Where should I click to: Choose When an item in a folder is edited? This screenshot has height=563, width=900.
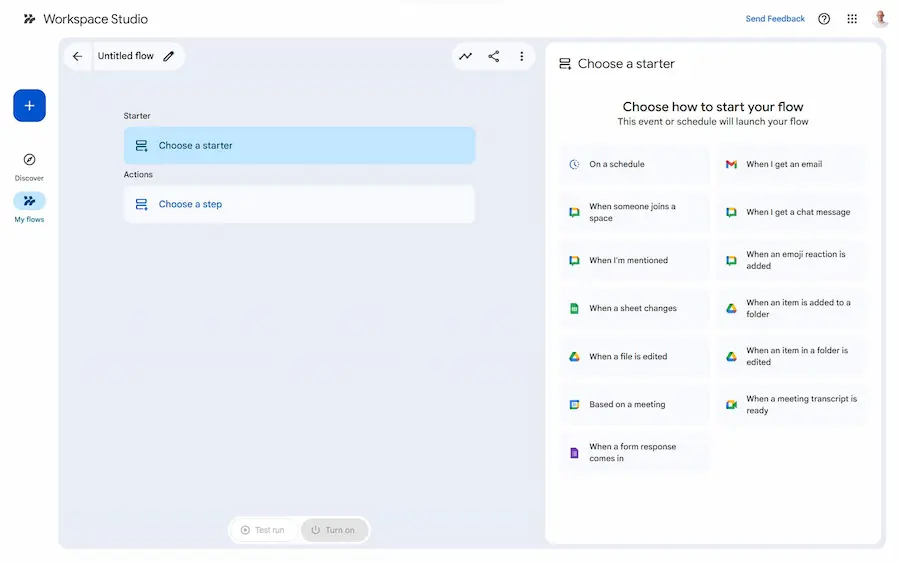(x=792, y=356)
